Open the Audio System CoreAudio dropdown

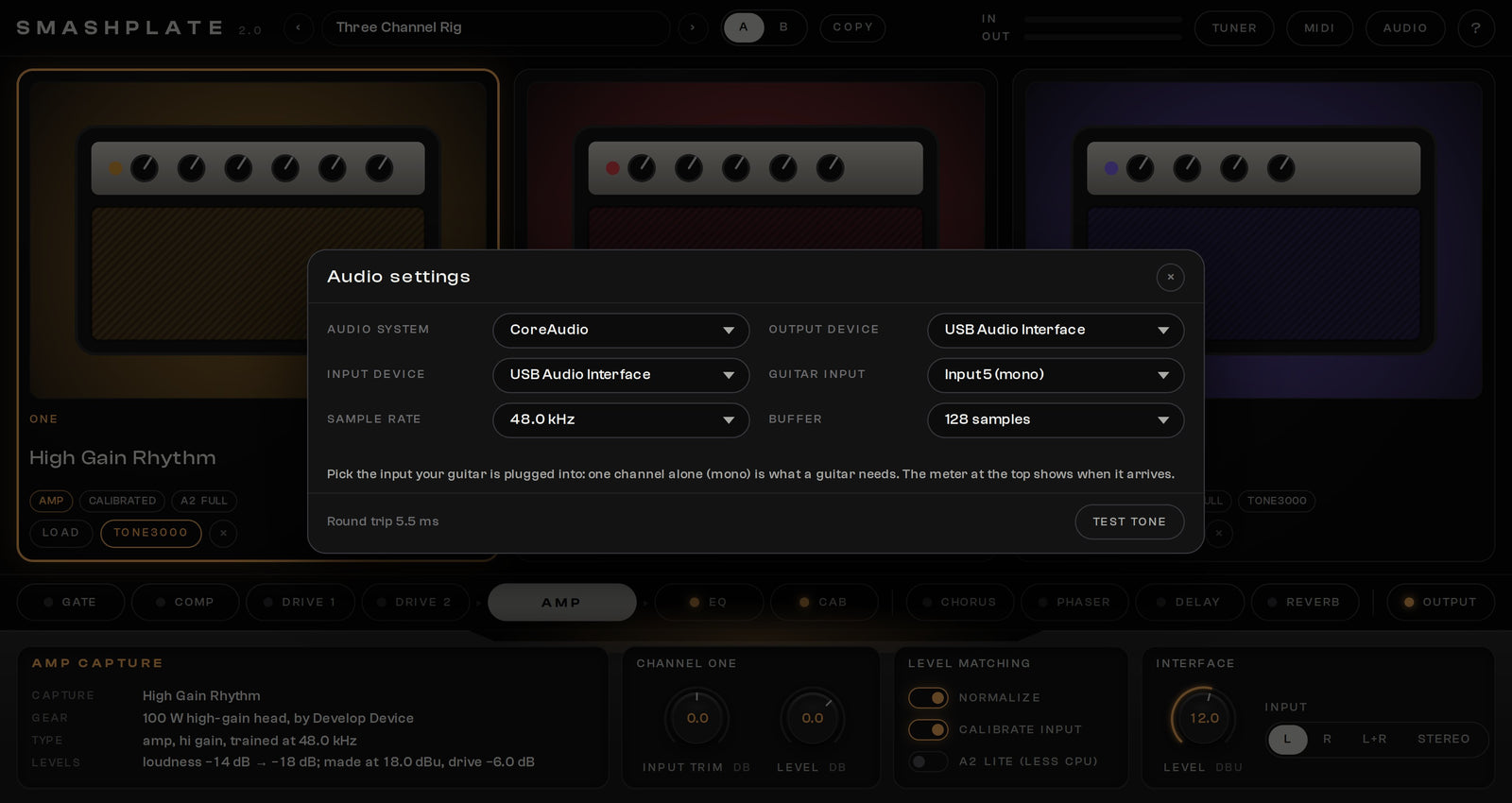621,331
